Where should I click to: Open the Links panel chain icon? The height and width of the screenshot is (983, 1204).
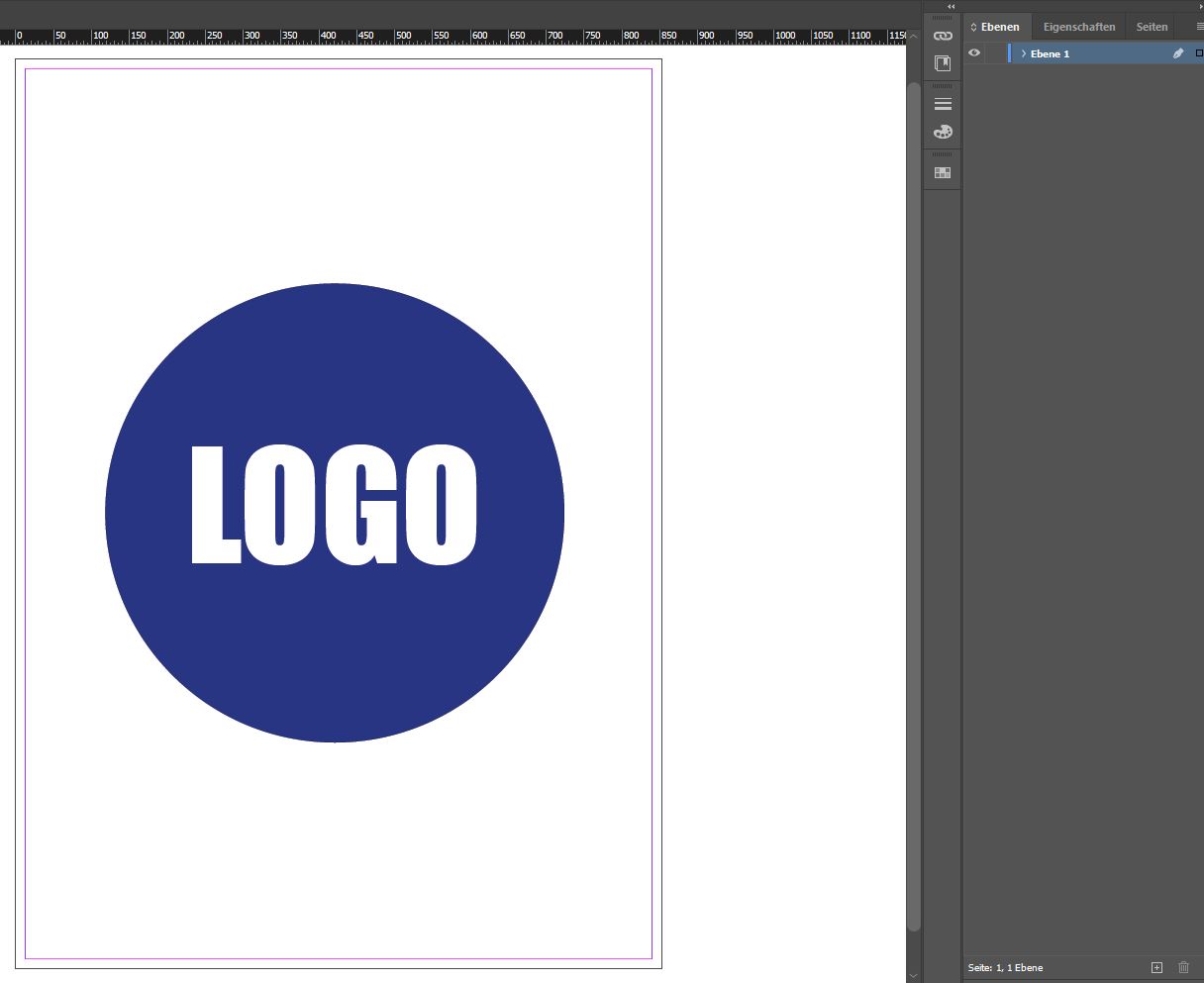tap(943, 36)
